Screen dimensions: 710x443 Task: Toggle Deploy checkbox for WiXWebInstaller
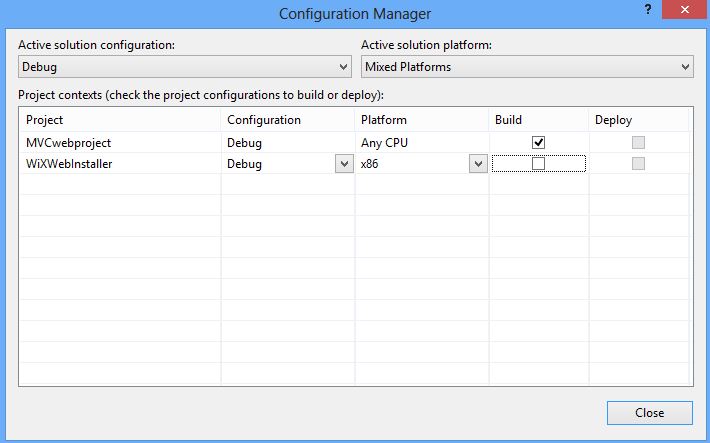pyautogui.click(x=638, y=164)
